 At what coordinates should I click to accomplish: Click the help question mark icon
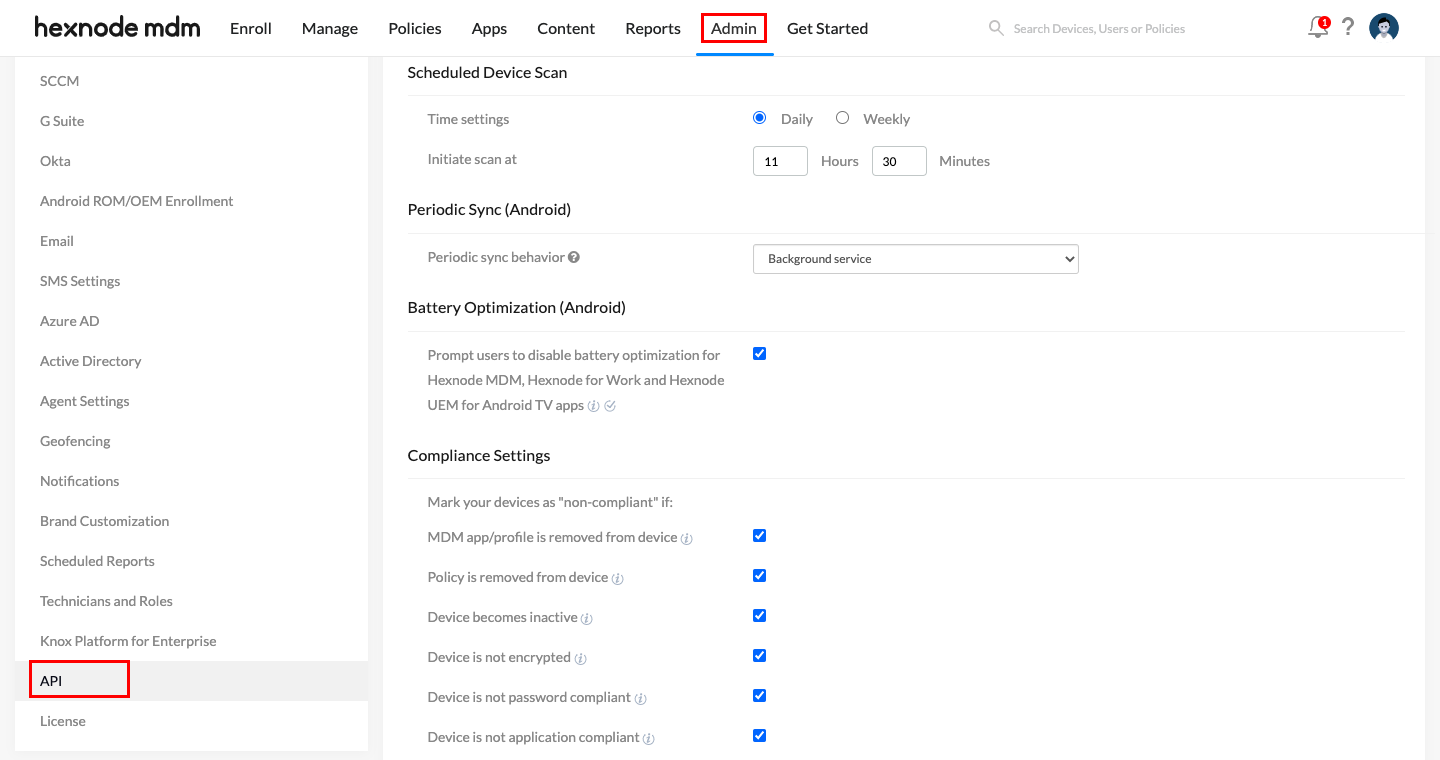pos(1348,28)
